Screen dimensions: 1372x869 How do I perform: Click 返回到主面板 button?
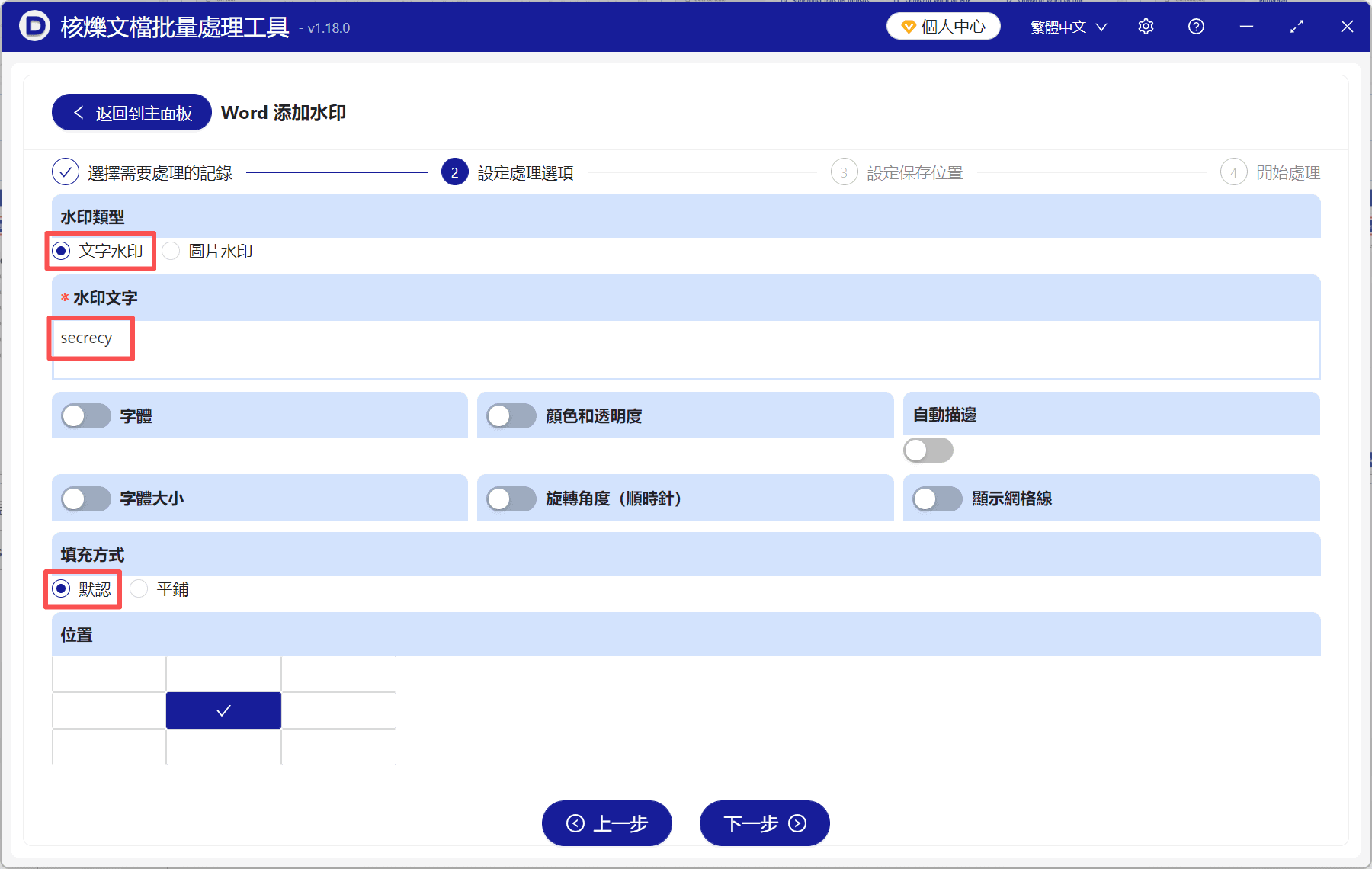click(130, 112)
